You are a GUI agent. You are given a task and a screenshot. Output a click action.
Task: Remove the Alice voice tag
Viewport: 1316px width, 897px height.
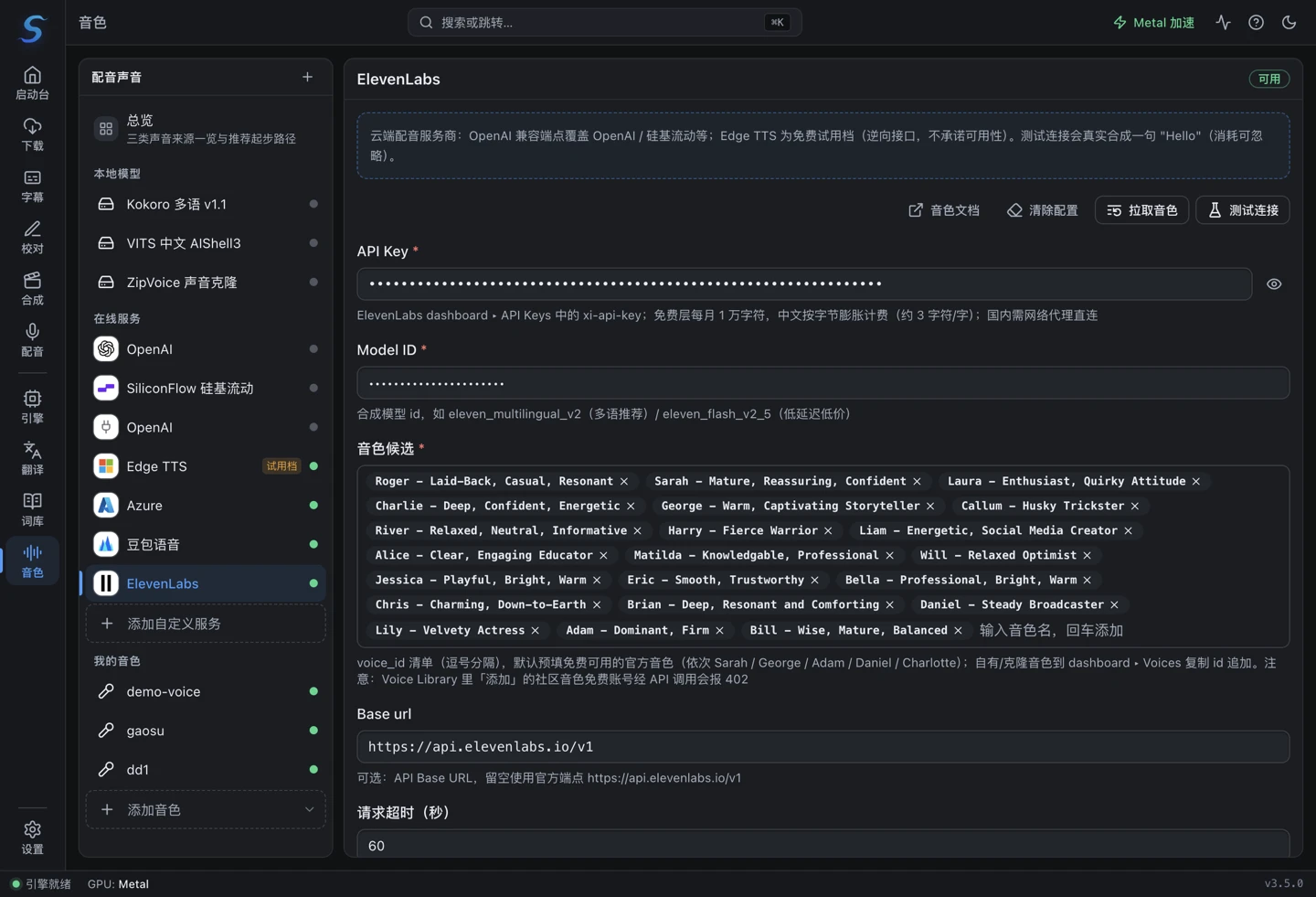603,556
